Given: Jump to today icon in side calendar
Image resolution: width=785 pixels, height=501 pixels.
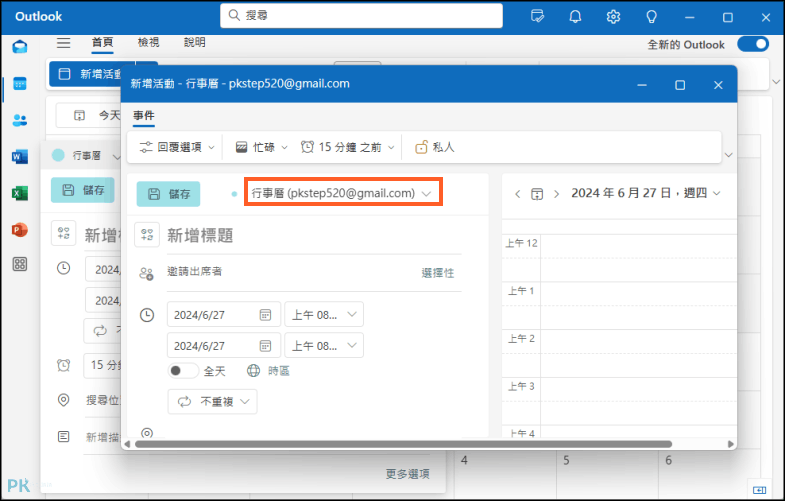Looking at the screenshot, I should coord(537,194).
